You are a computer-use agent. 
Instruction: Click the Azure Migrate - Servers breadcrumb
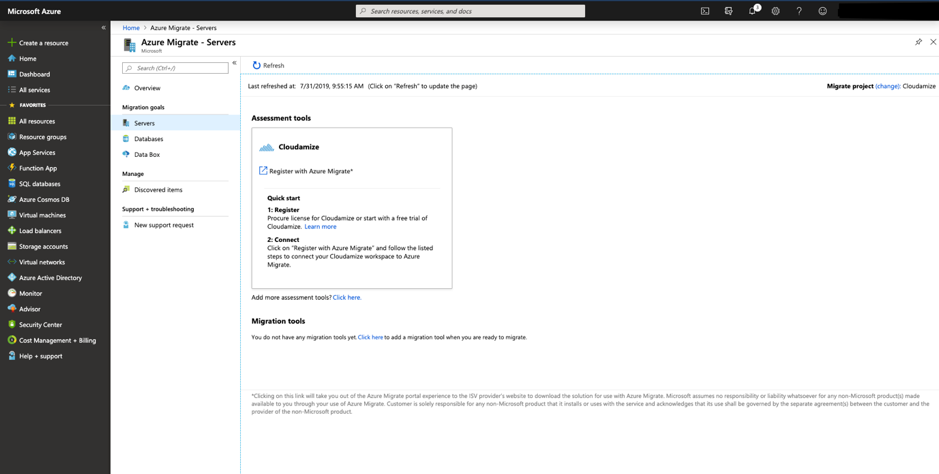point(183,28)
